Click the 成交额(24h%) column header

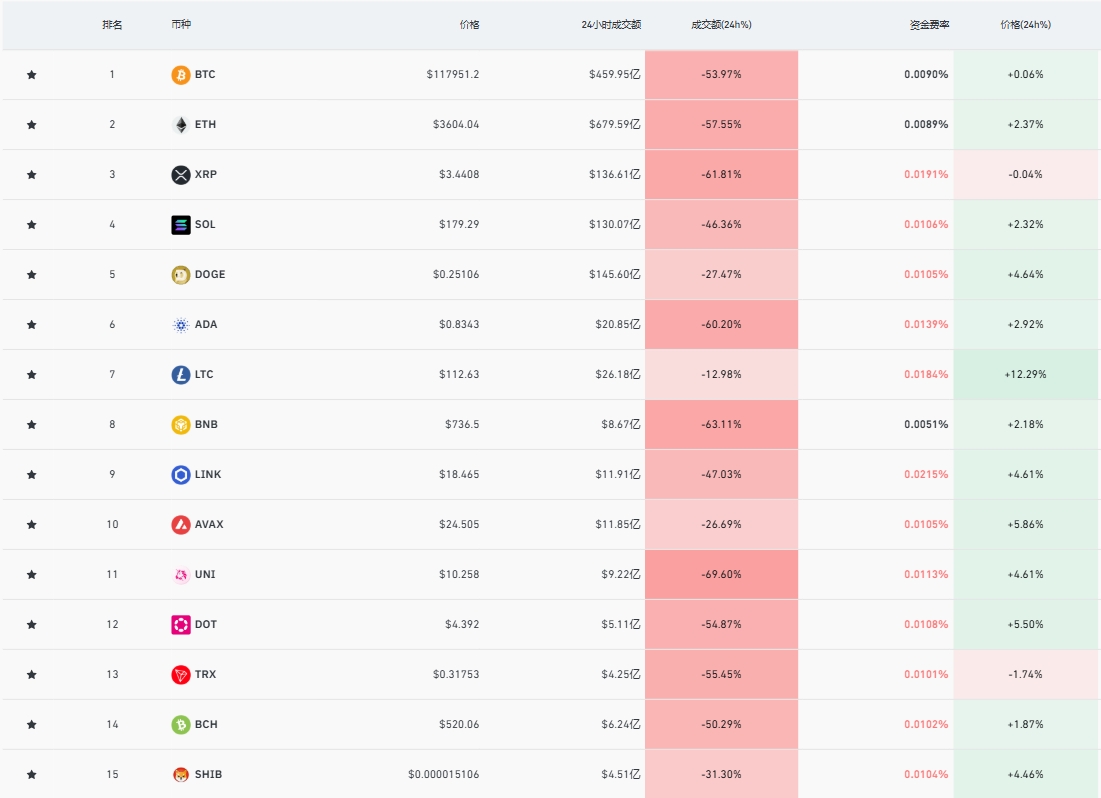tap(721, 25)
